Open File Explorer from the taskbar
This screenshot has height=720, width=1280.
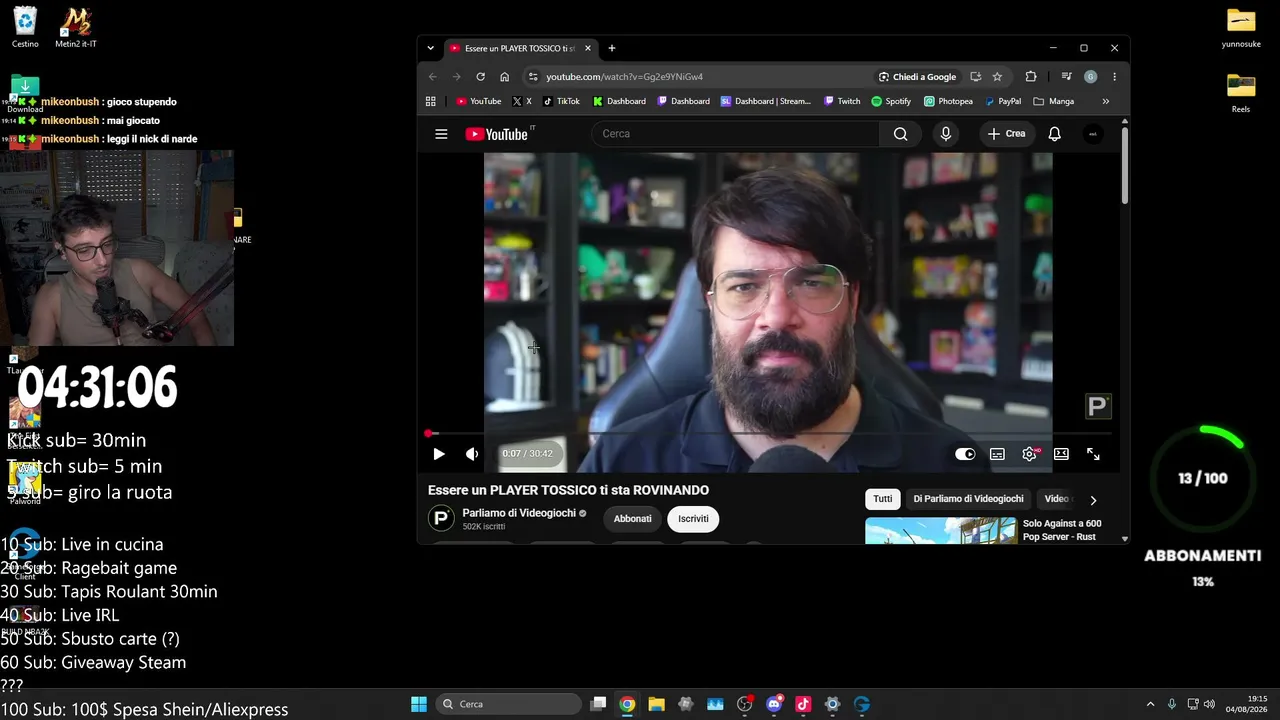click(x=656, y=704)
